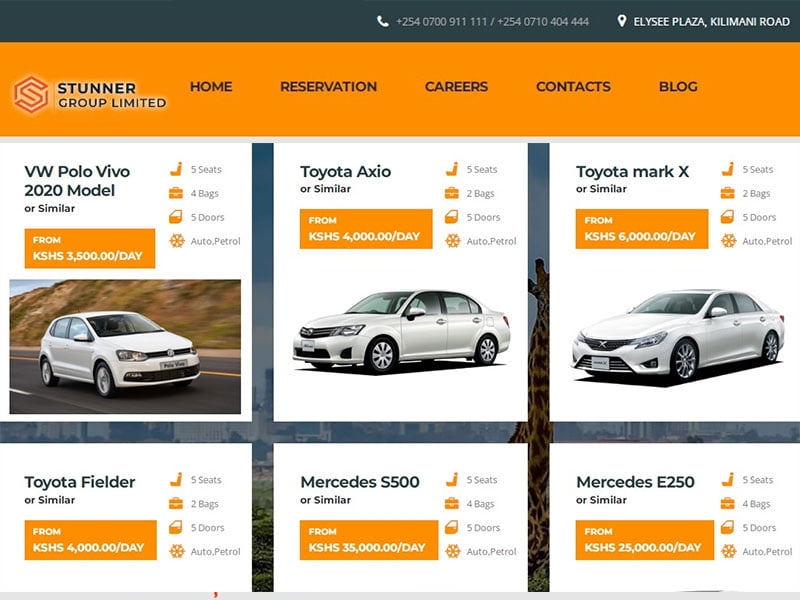Click the Stunner Group Limited logo
The image size is (800, 600).
click(90, 94)
